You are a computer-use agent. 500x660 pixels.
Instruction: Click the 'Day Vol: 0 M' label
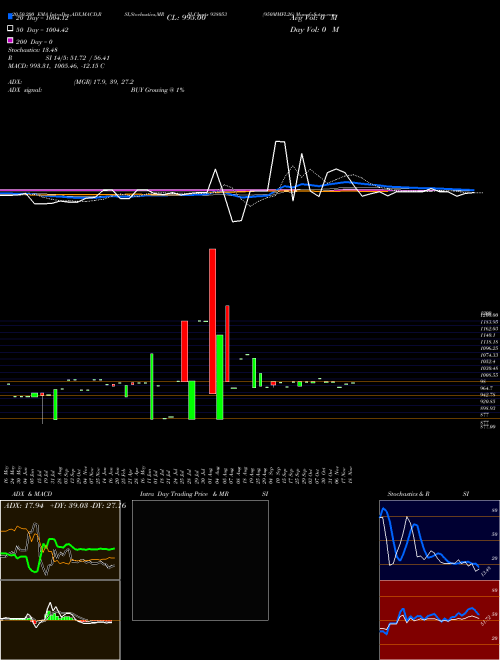pyautogui.click(x=314, y=30)
